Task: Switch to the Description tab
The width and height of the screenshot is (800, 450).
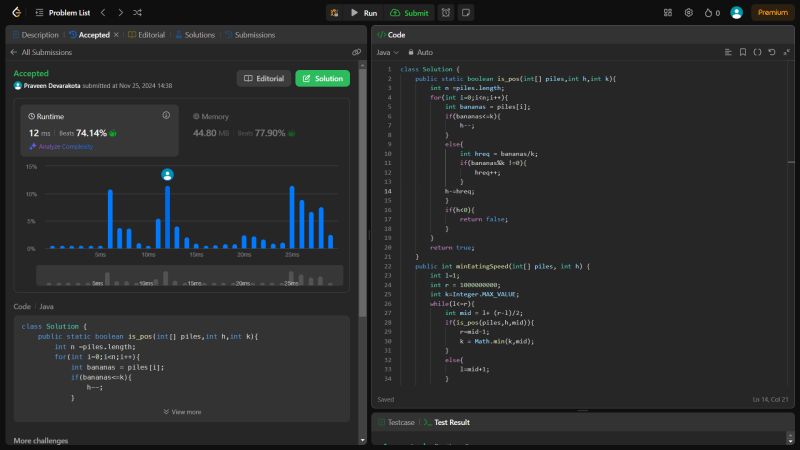Action: tap(35, 34)
